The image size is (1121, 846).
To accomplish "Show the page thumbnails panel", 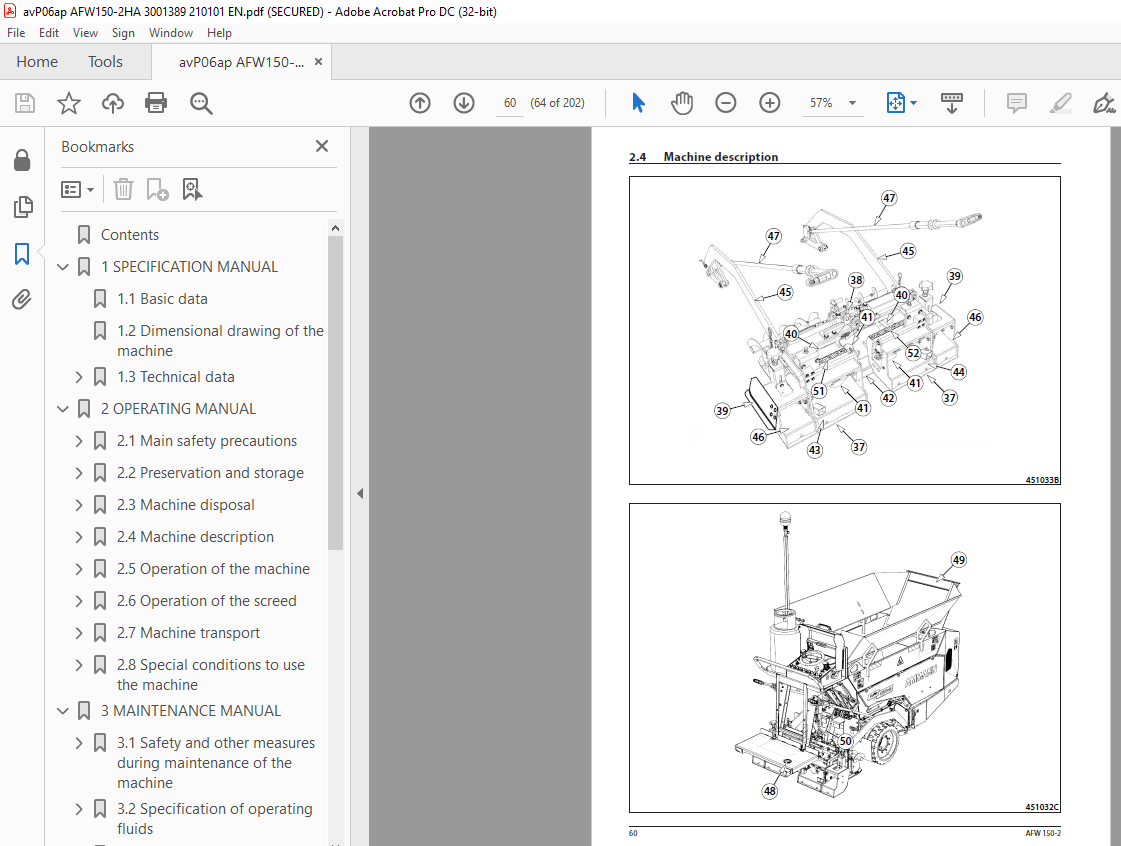I will tap(22, 207).
